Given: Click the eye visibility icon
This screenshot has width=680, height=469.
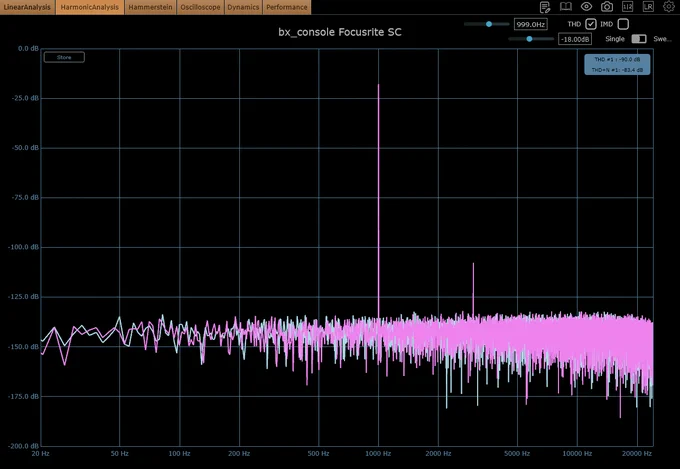Looking at the screenshot, I should tap(586, 7).
